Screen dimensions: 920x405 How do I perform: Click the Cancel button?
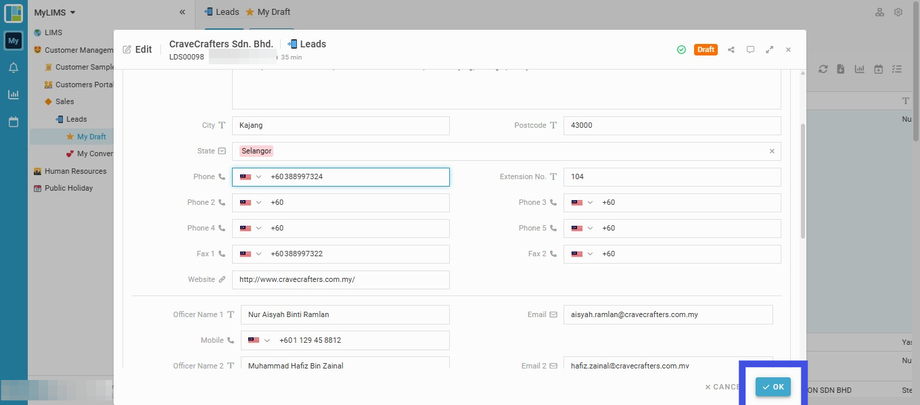point(722,387)
